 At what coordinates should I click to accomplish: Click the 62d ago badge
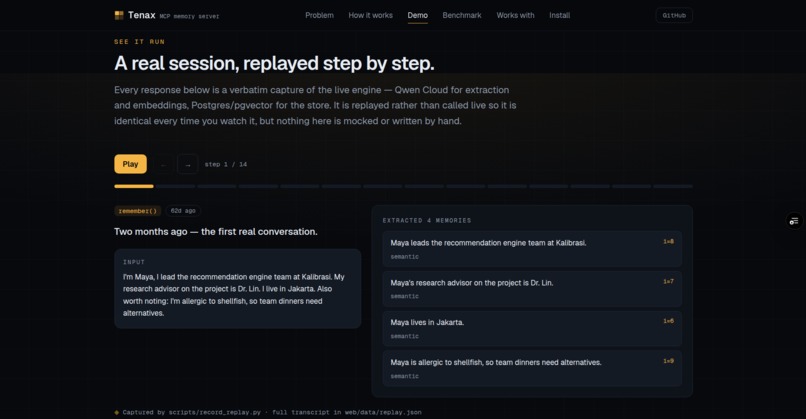click(183, 211)
